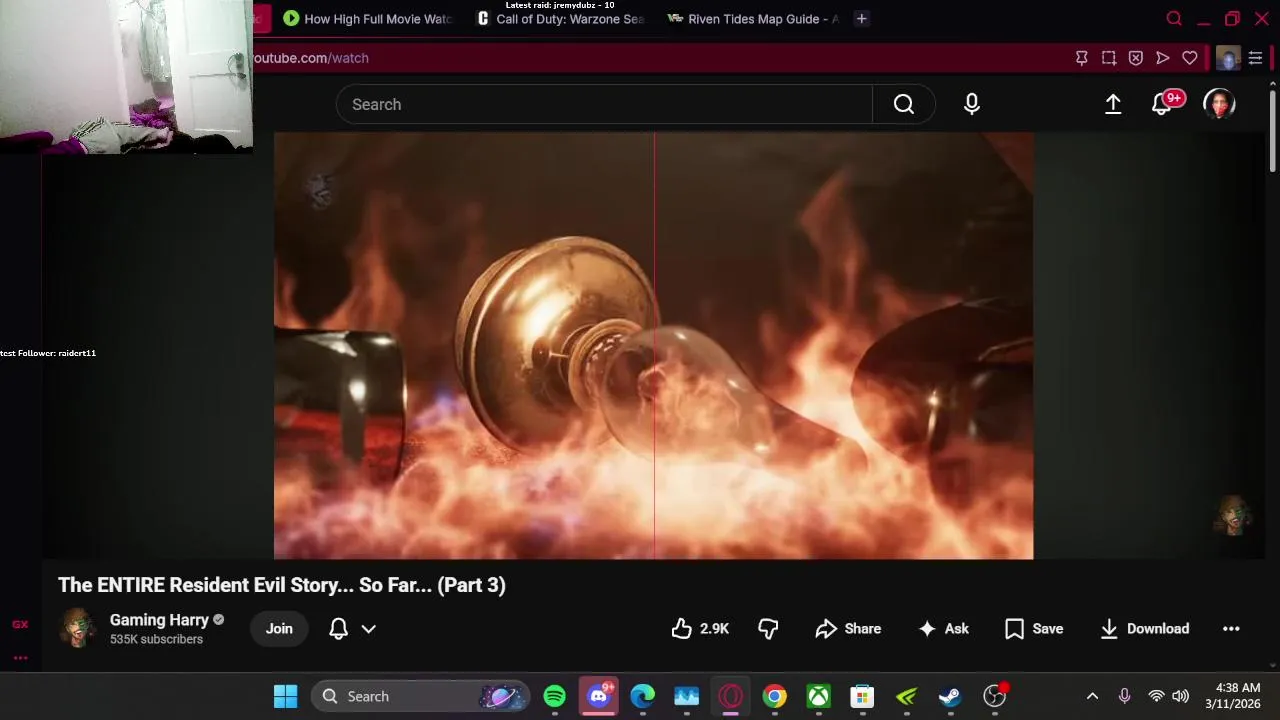
Task: Open sidebar three-dot more options
Action: pos(20,658)
